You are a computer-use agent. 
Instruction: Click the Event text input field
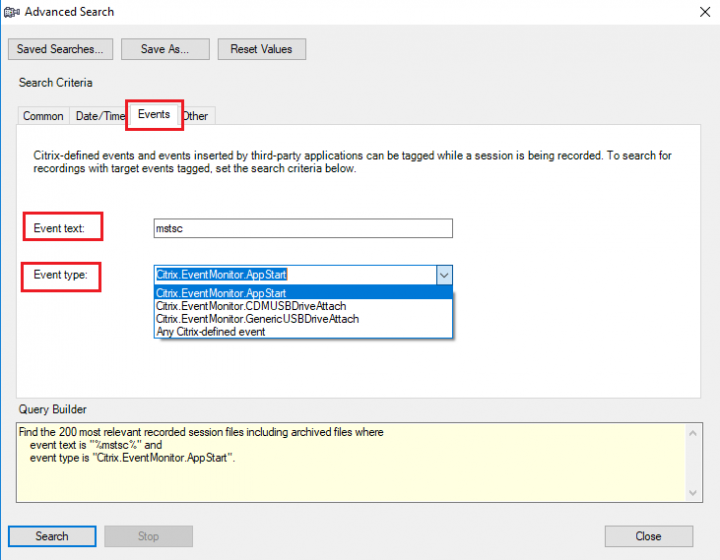click(x=303, y=229)
